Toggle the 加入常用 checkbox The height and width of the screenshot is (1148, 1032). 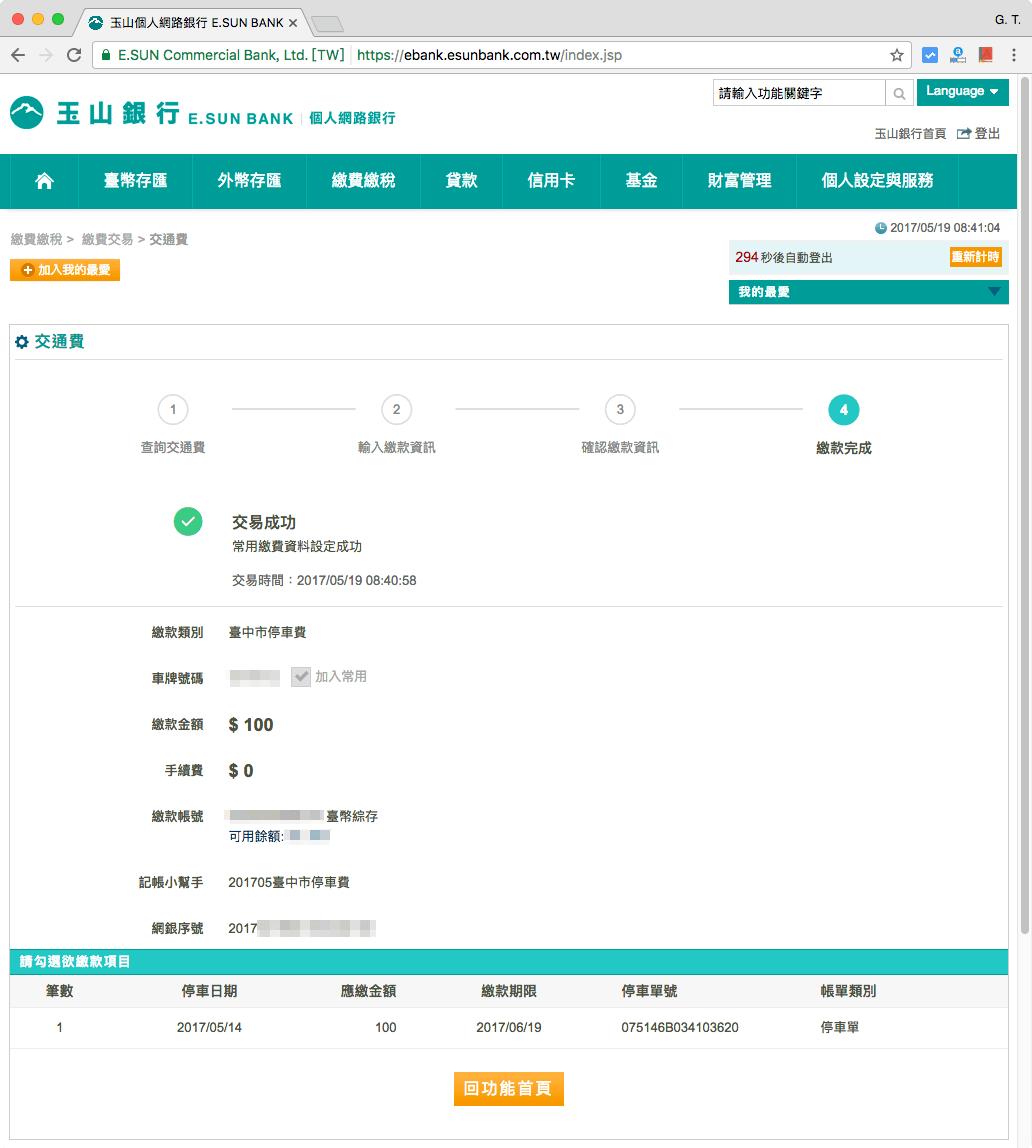tap(301, 677)
